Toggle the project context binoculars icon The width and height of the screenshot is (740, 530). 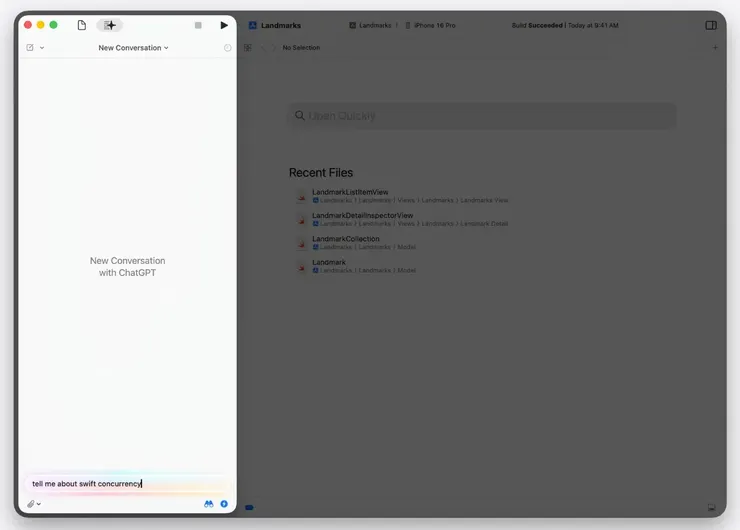pos(209,504)
